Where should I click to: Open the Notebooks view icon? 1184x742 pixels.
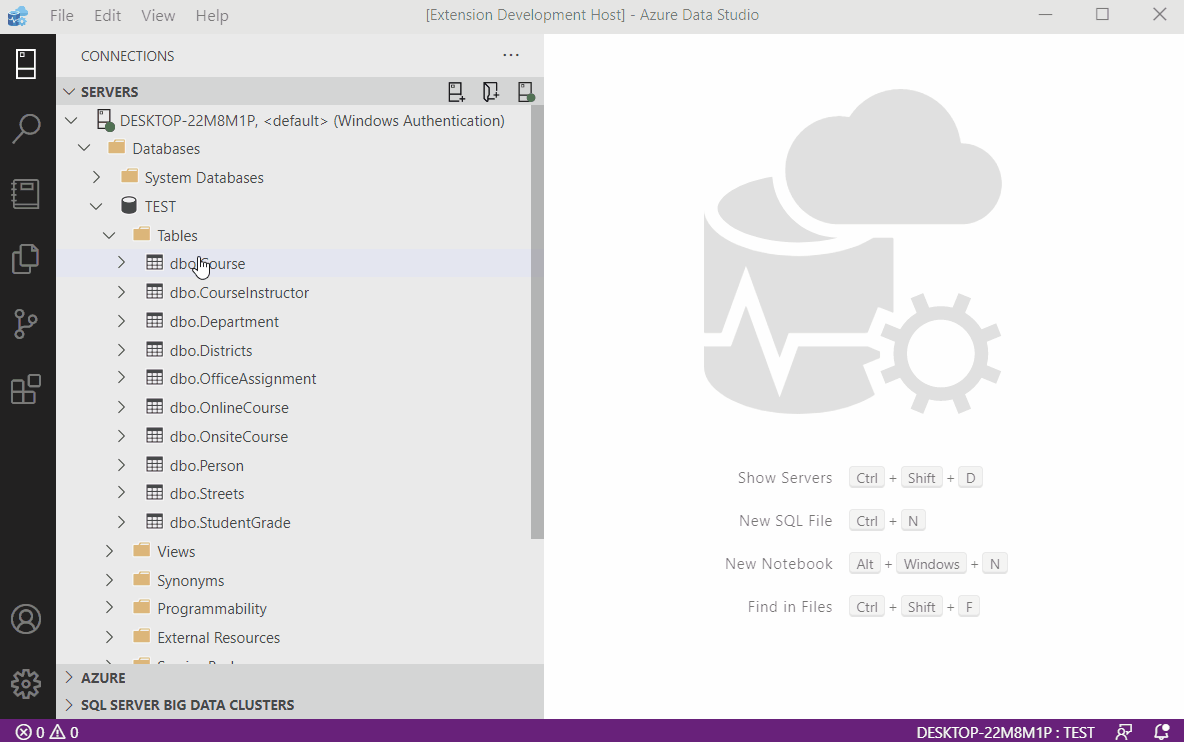[26, 194]
